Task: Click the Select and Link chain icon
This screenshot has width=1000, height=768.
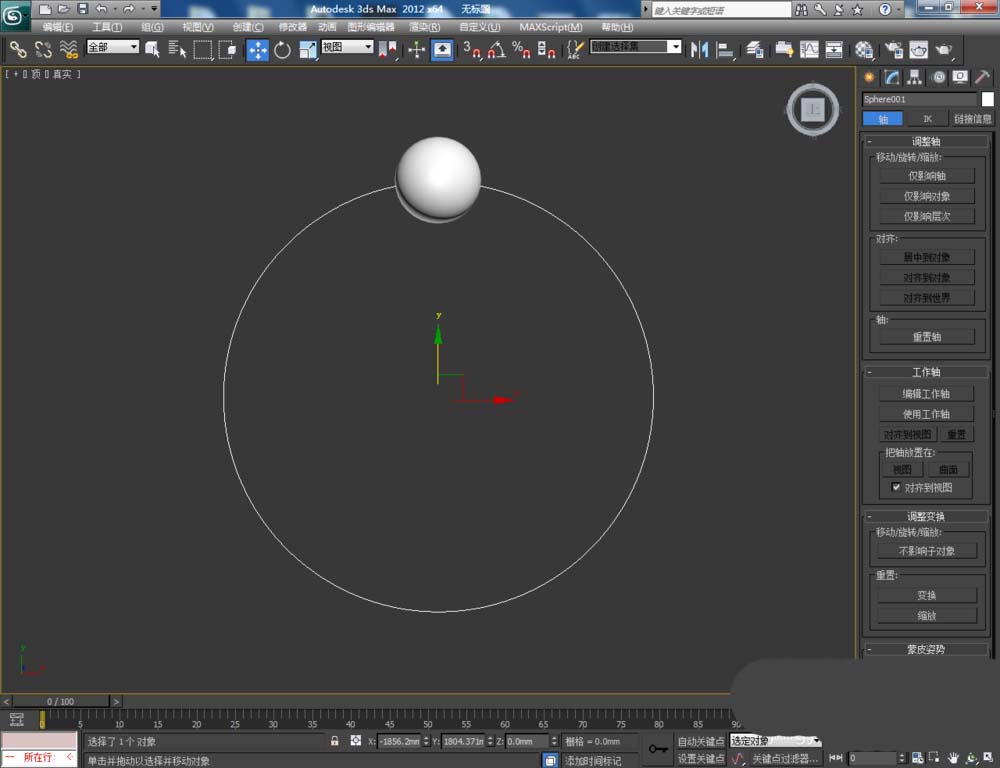Action: click(x=18, y=49)
